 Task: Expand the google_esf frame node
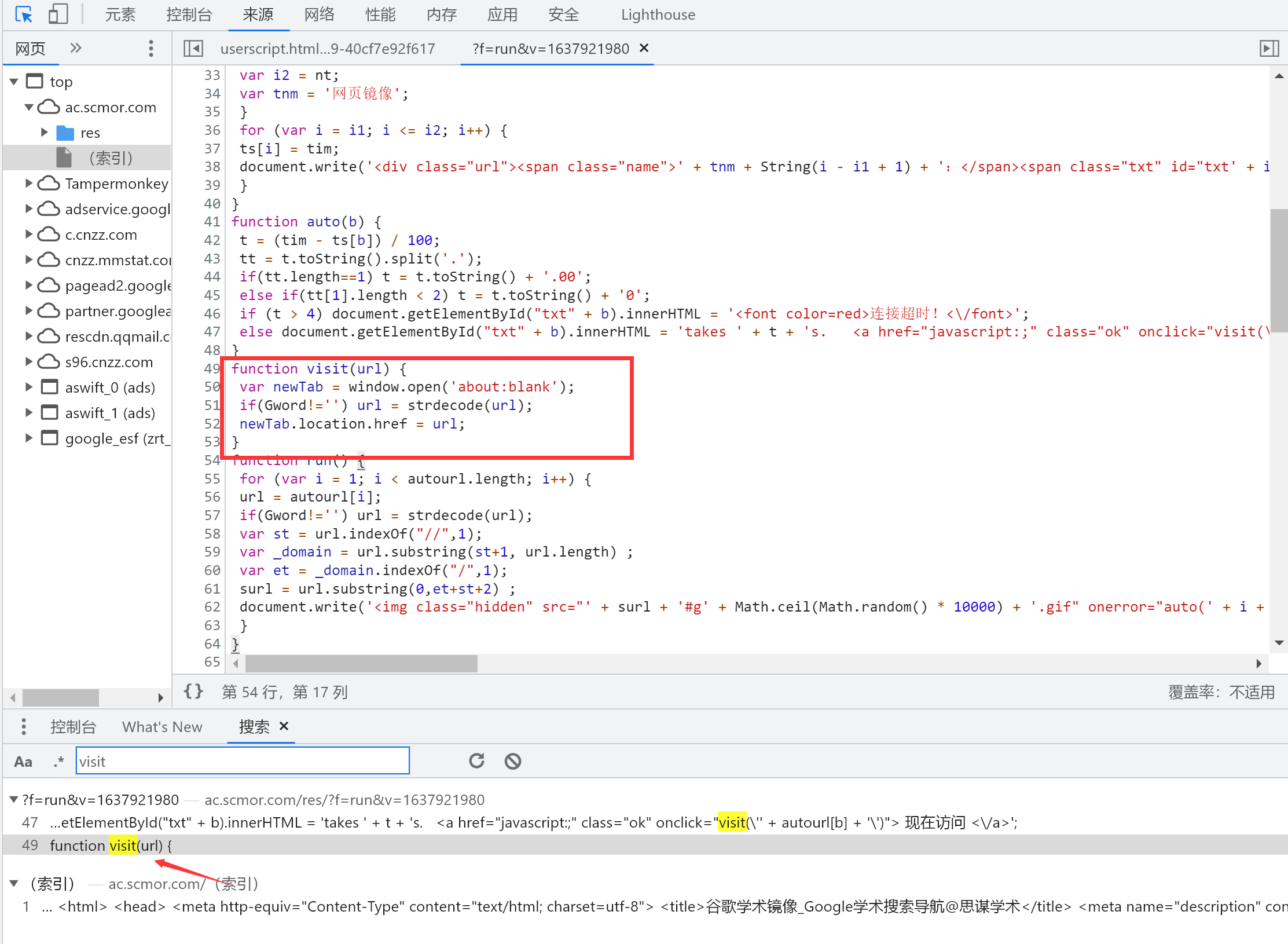[x=28, y=438]
